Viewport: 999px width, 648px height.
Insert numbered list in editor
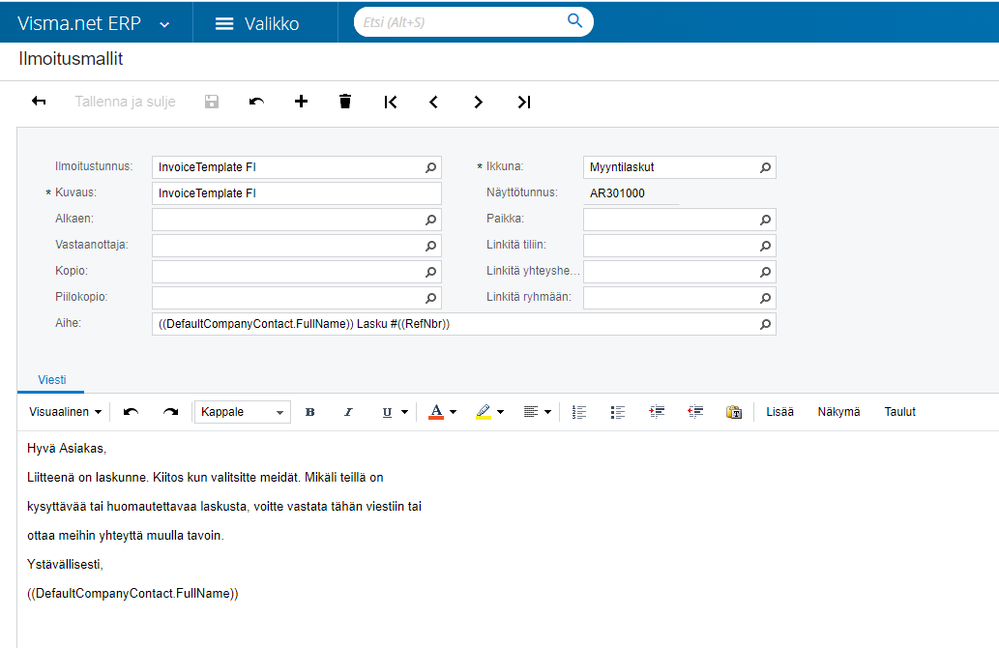coord(579,412)
